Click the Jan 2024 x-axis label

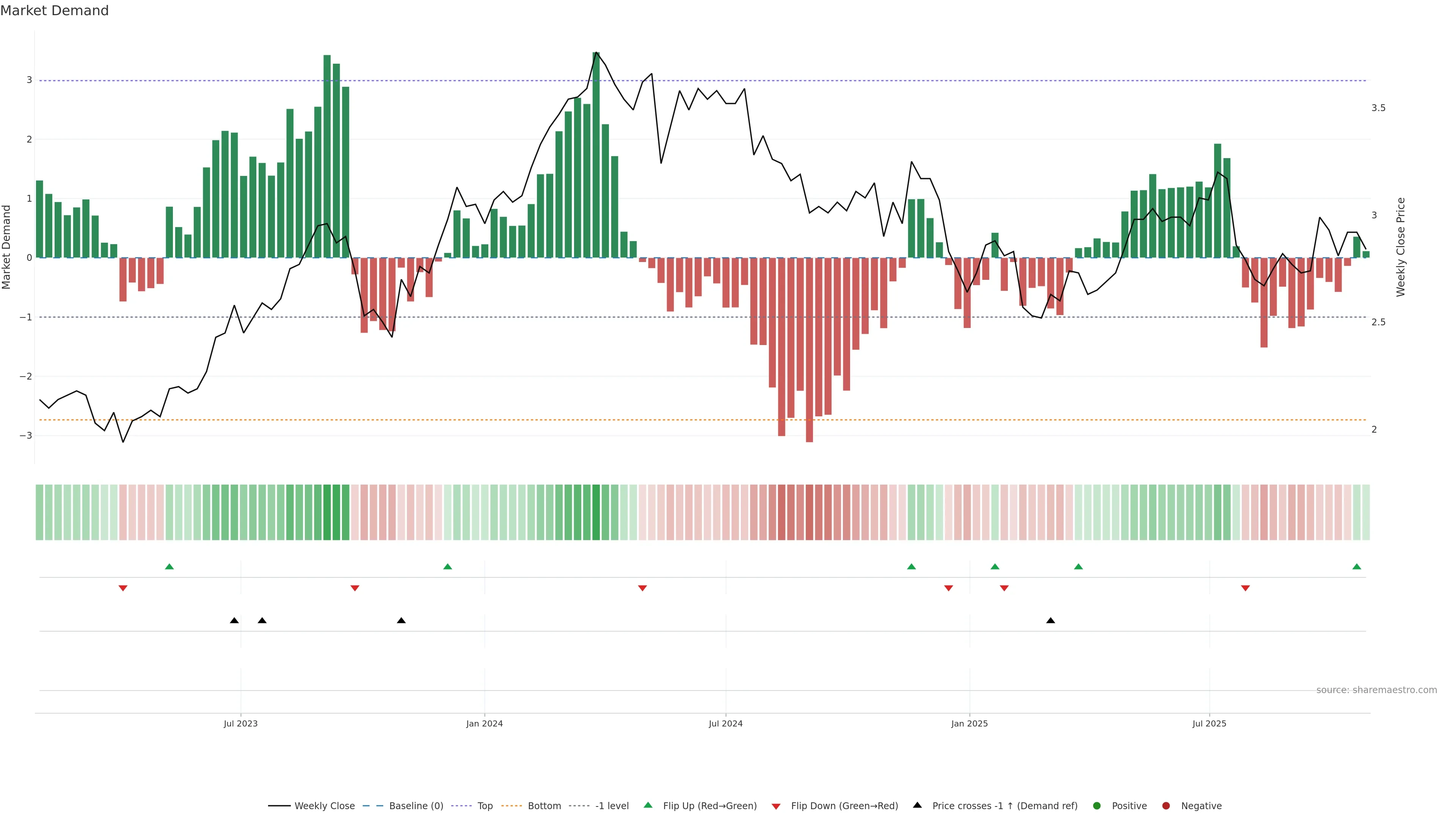[x=485, y=724]
